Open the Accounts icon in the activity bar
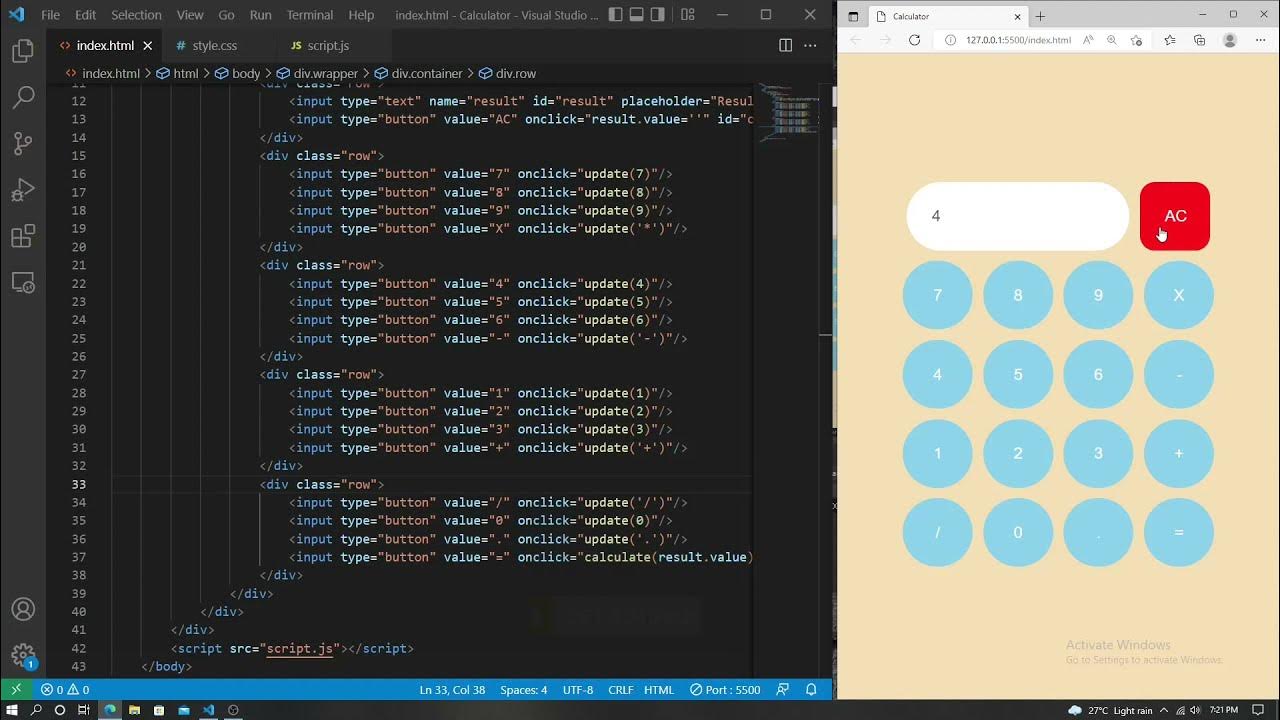 (23, 609)
